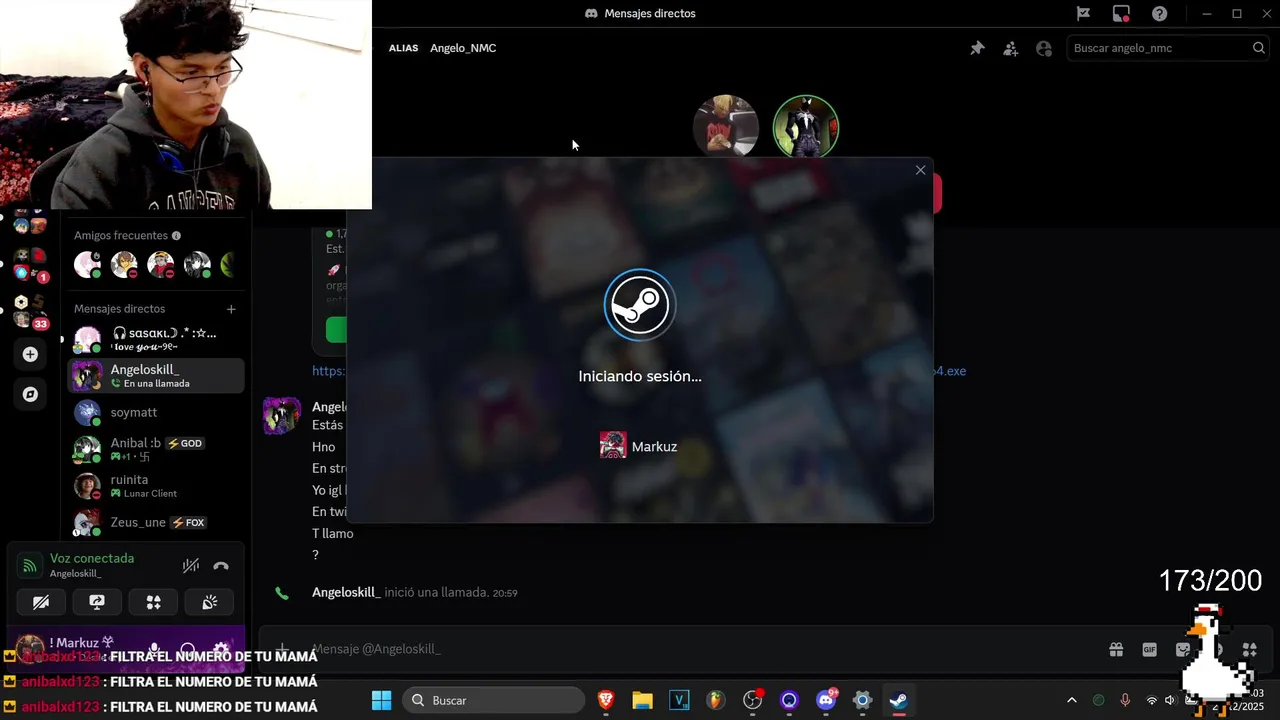This screenshot has height=720, width=1280.
Task: Click the Steam logo loading indicator
Action: pos(640,305)
